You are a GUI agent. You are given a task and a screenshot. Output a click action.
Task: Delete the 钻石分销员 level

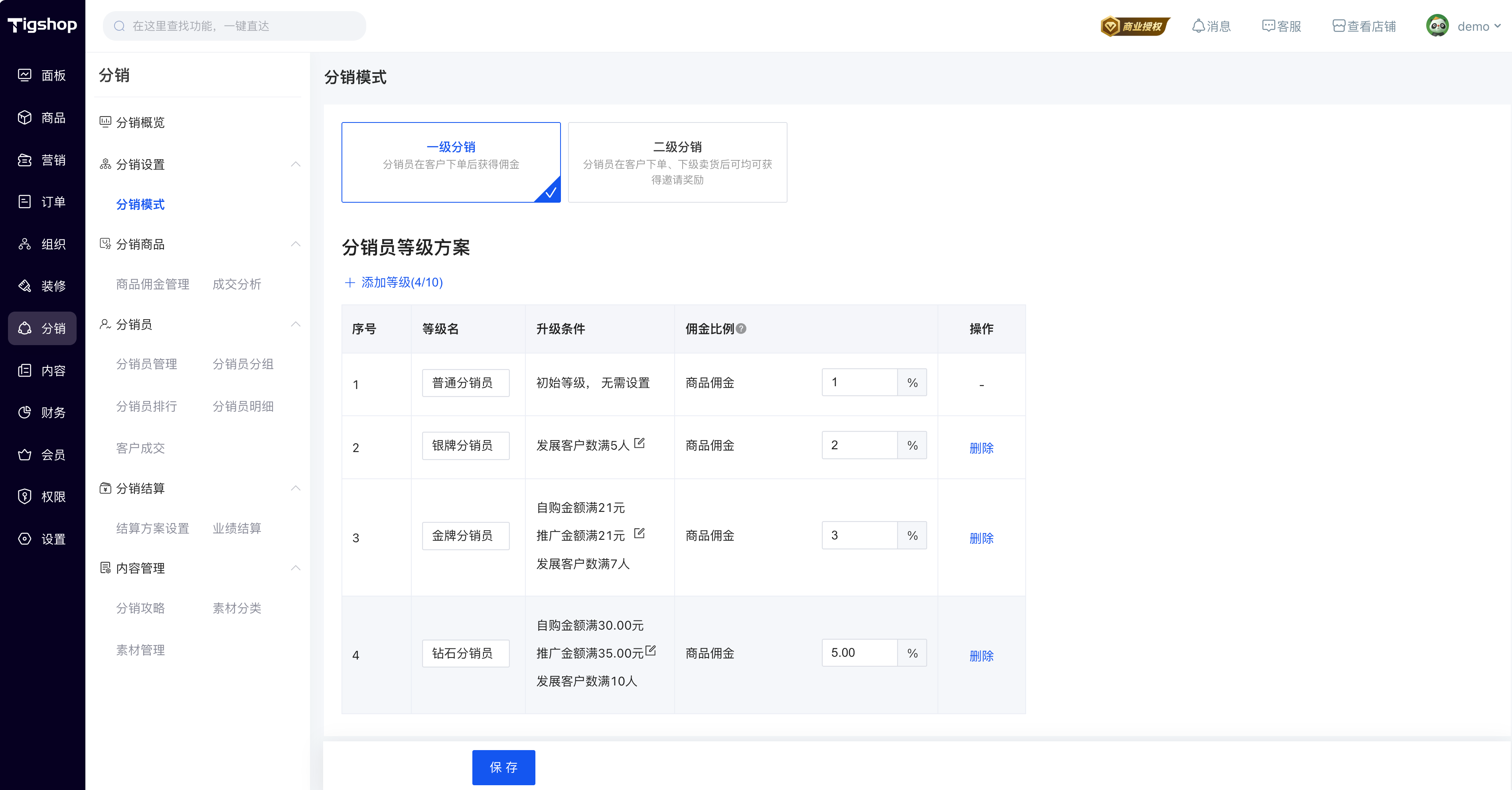(981, 656)
